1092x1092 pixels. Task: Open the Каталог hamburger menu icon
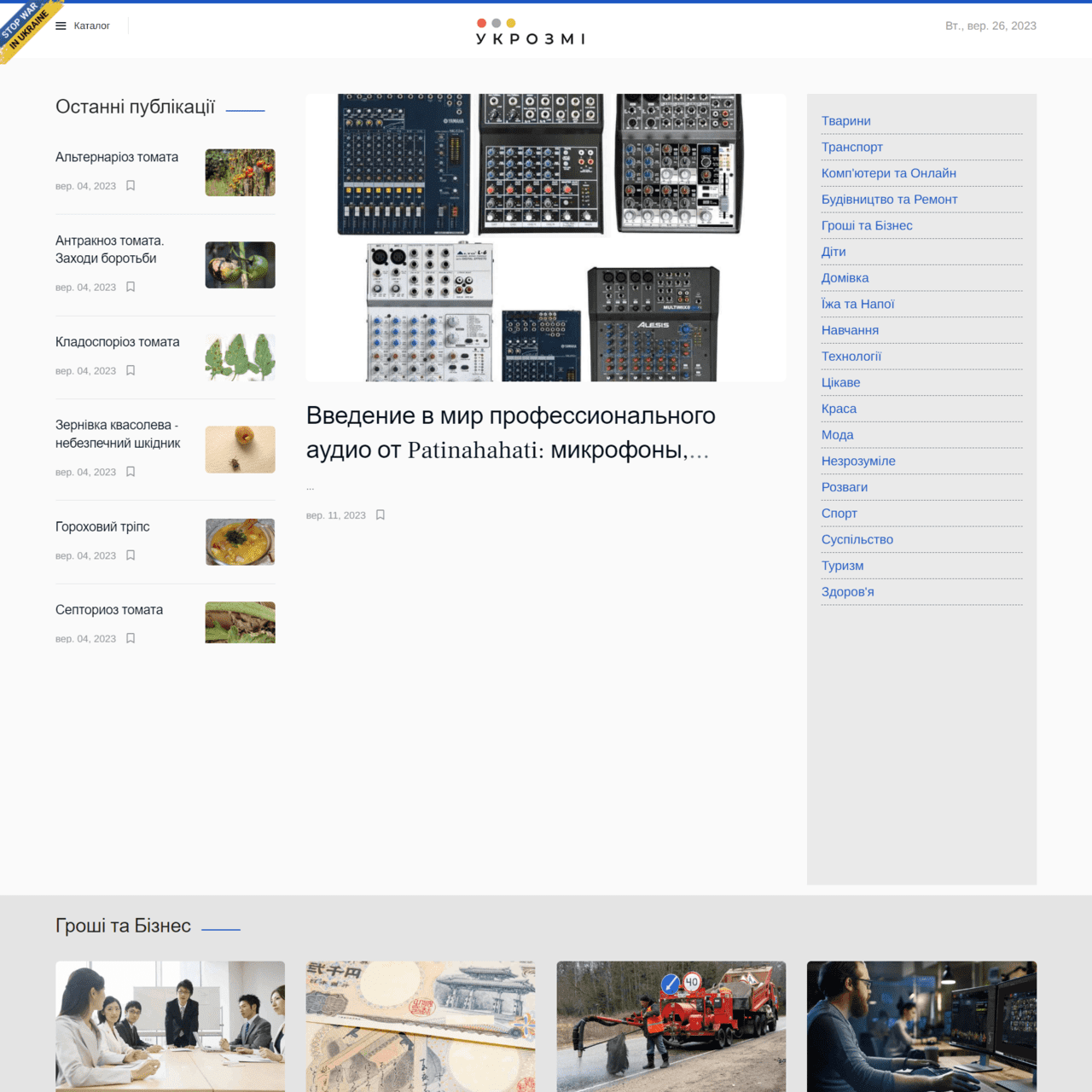[61, 26]
